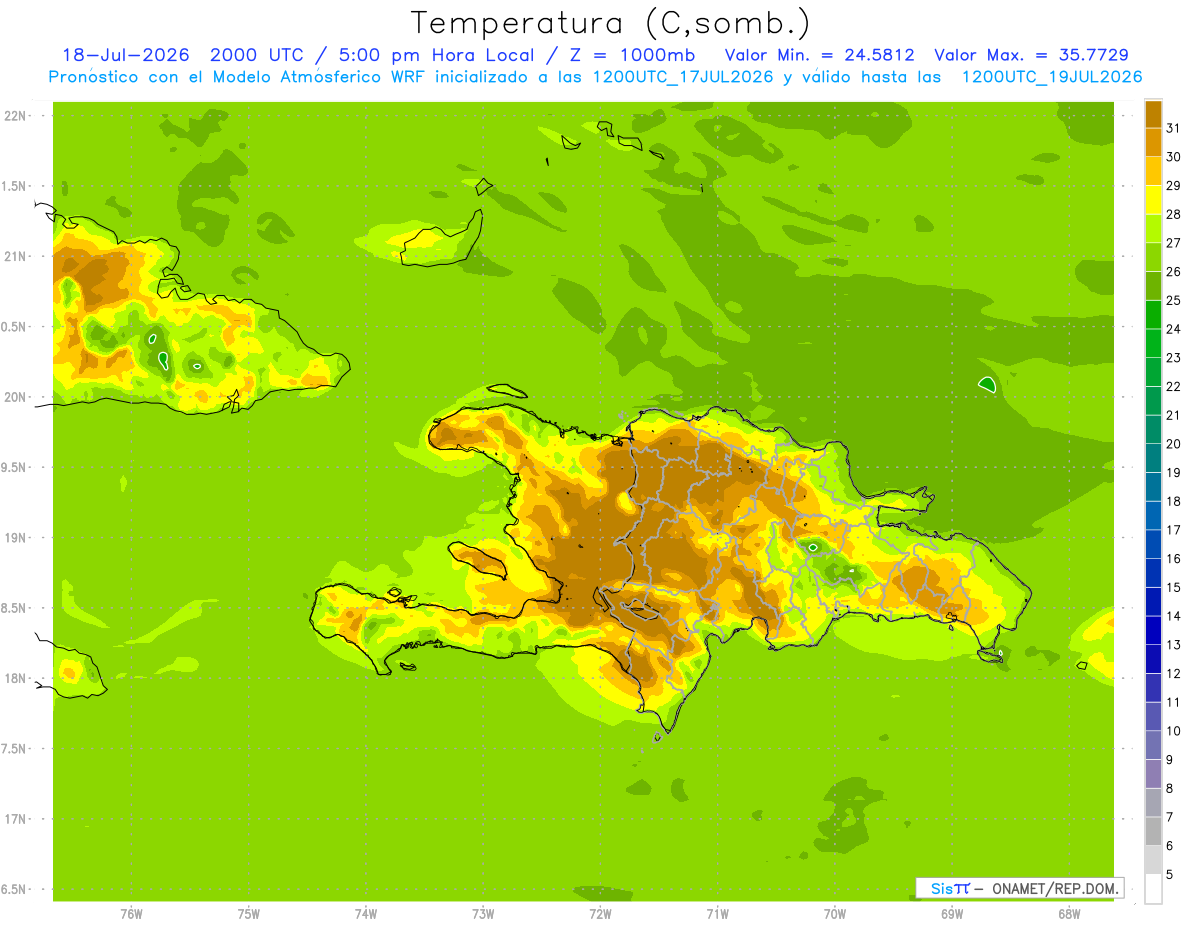
Task: Click the legend color band between 26 and 27
Action: [x=1153, y=256]
